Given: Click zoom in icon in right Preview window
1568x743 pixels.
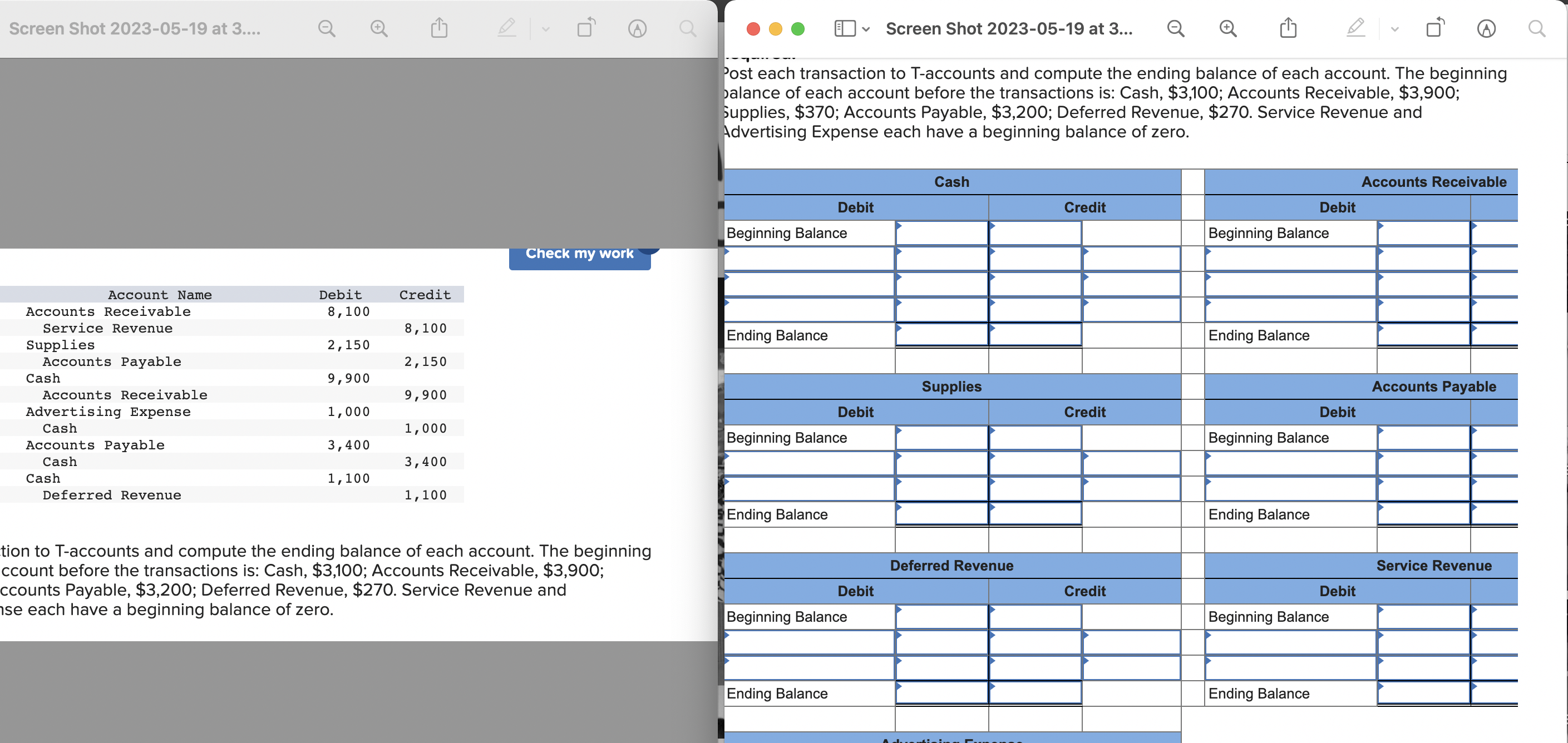Looking at the screenshot, I should (x=1227, y=28).
